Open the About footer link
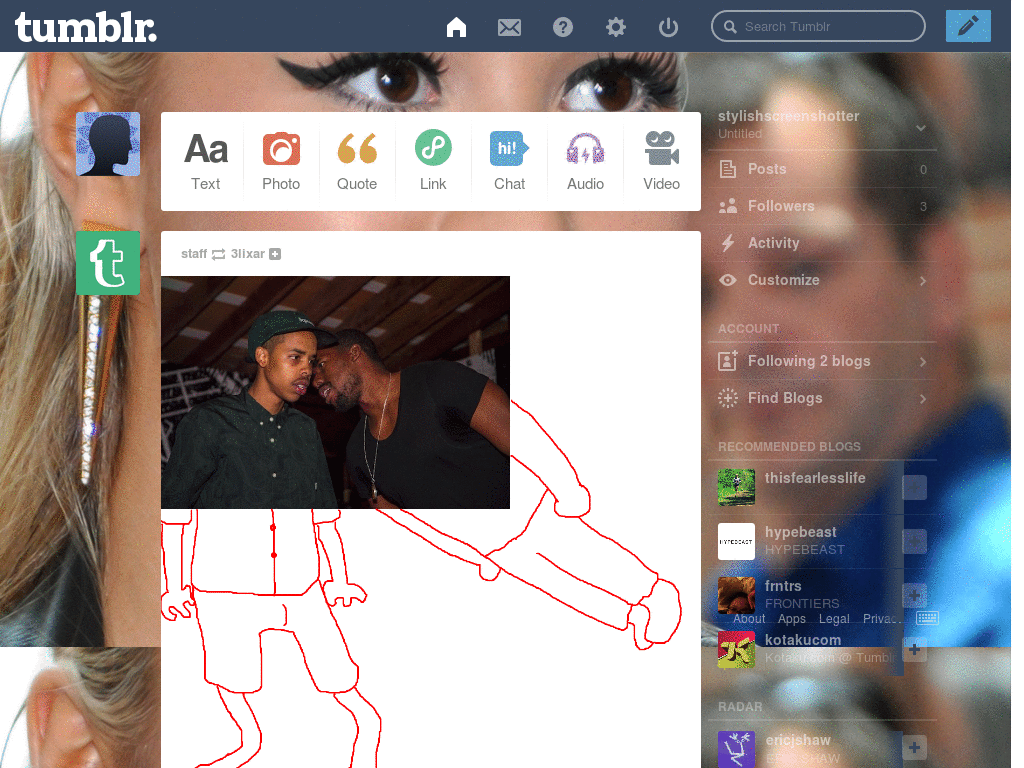Viewport: 1024px width, 768px height. (748, 618)
